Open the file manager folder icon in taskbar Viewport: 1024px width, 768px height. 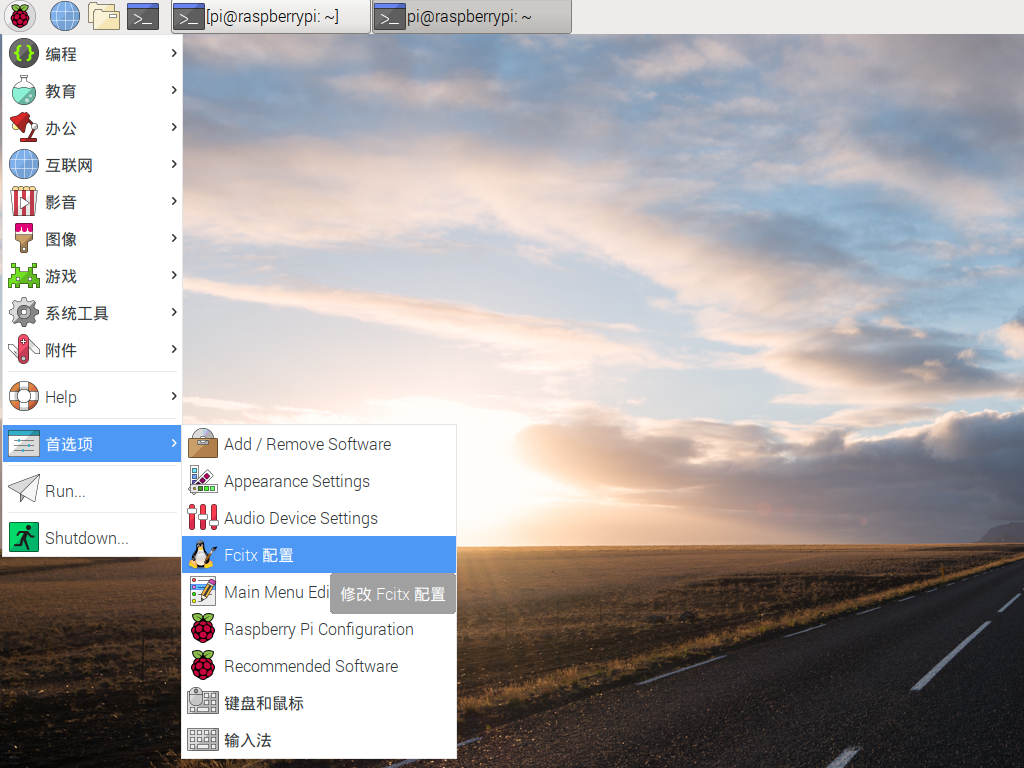104,16
